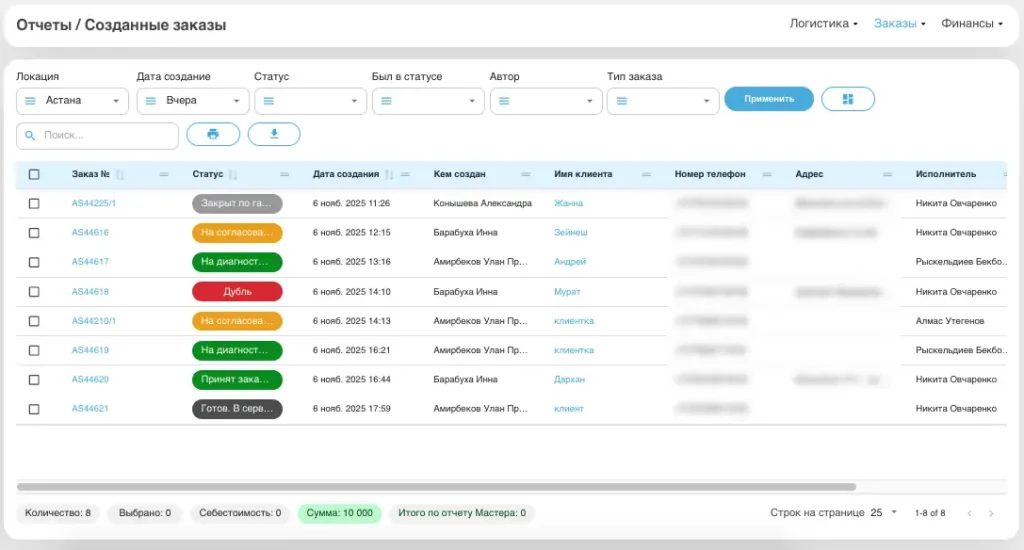Open the Дата создание dropdown showing Вчера

point(193,101)
